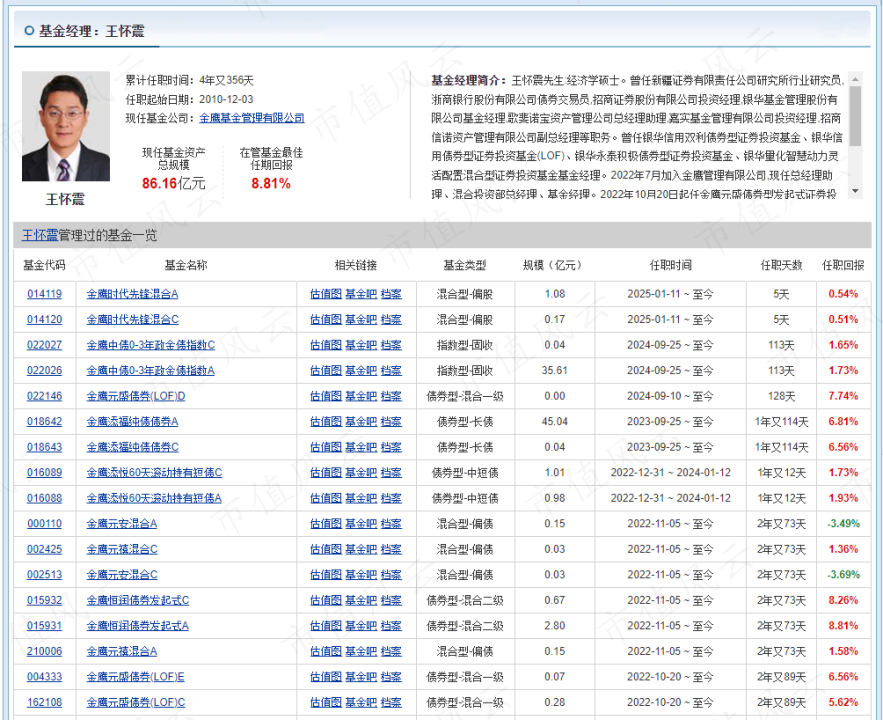
Task: Open fund 金鹰中债0-3年政金债指数C
Action: click(x=151, y=345)
